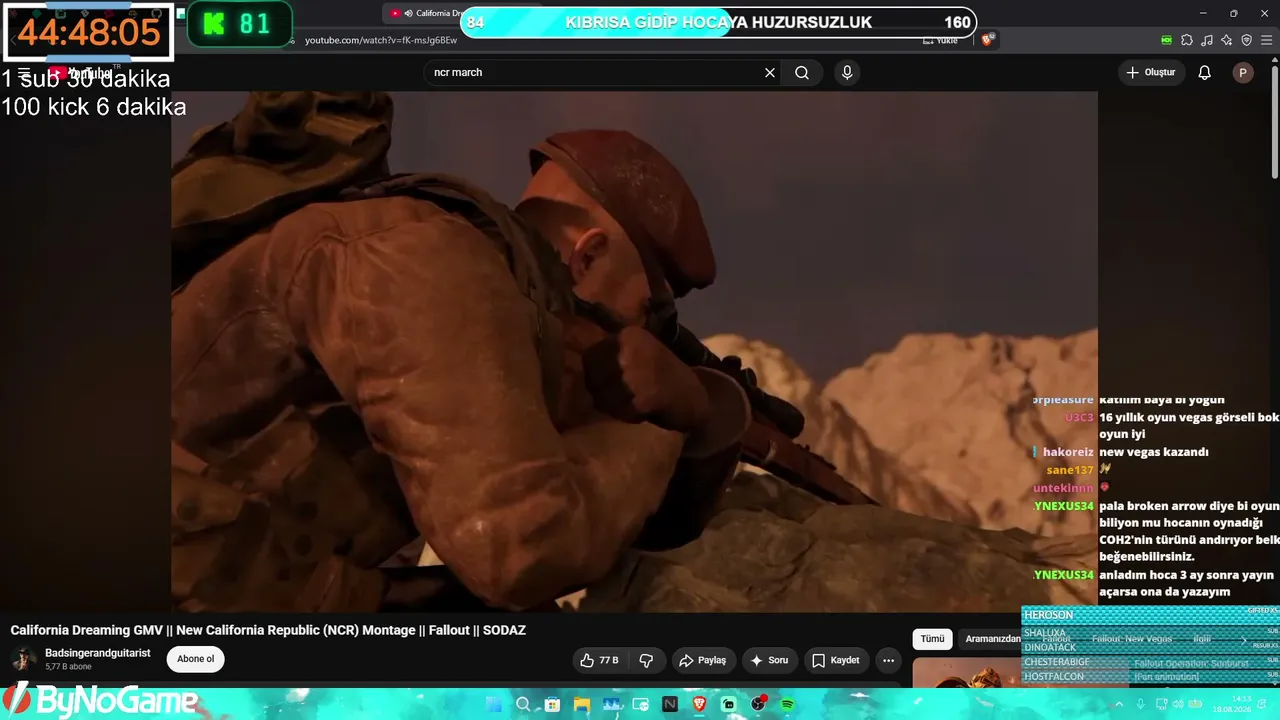
Task: Start voice search with the microphone
Action: click(x=847, y=73)
